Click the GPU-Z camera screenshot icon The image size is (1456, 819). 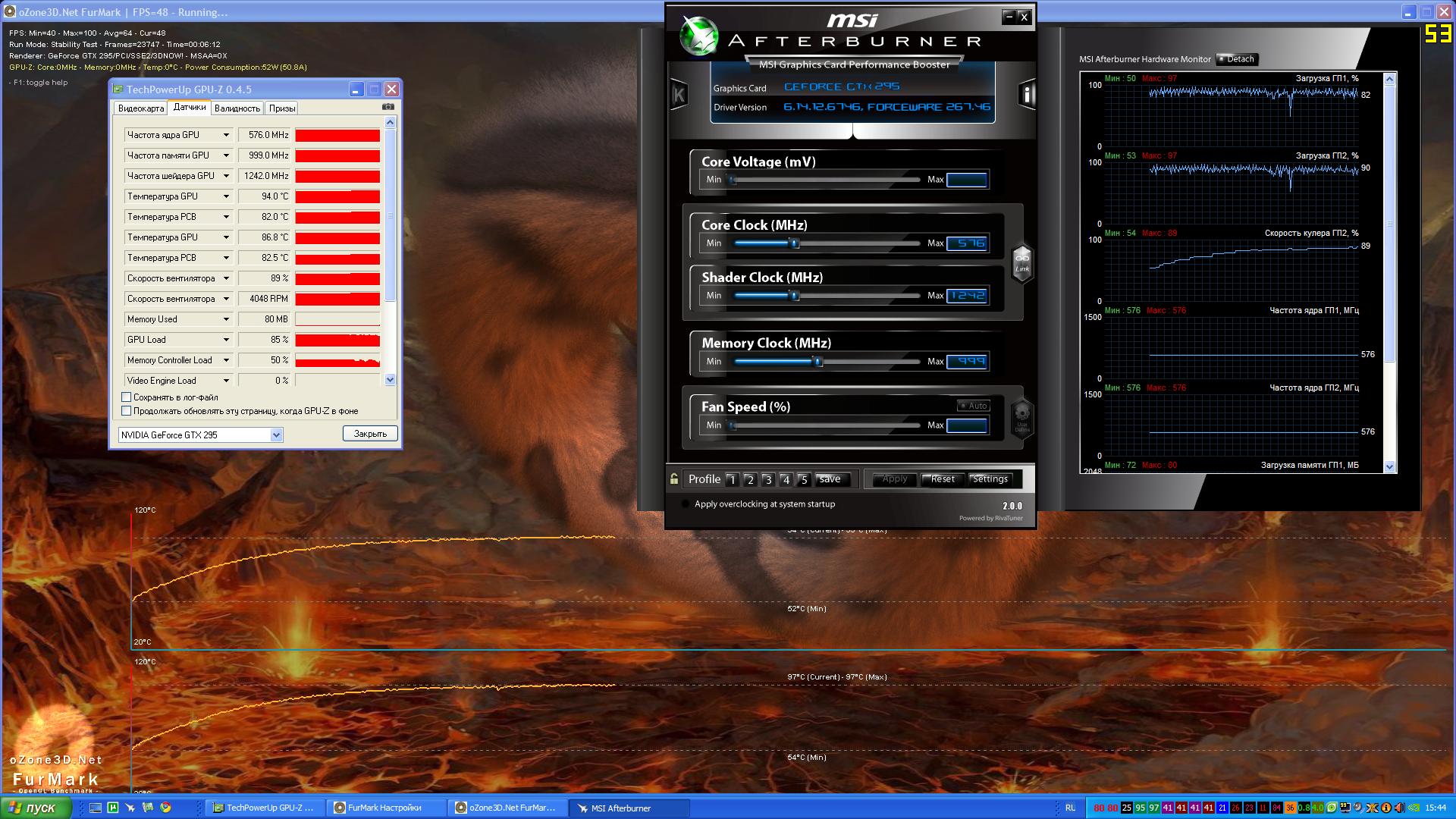[x=388, y=107]
